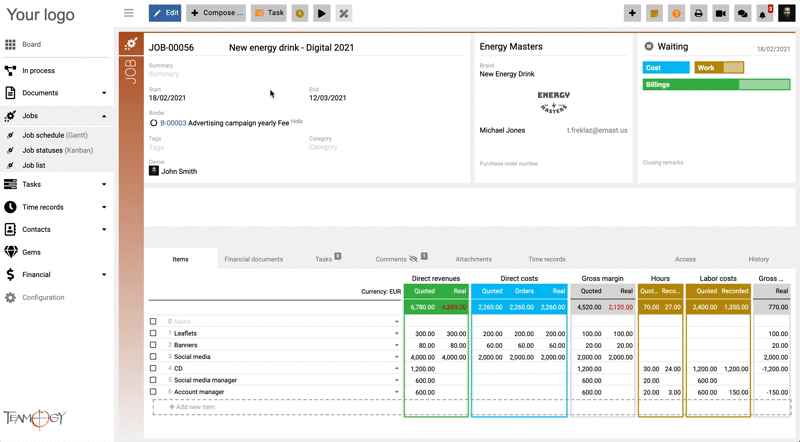
Task: Open the tools wrench icon in toolbar
Action: tap(344, 13)
